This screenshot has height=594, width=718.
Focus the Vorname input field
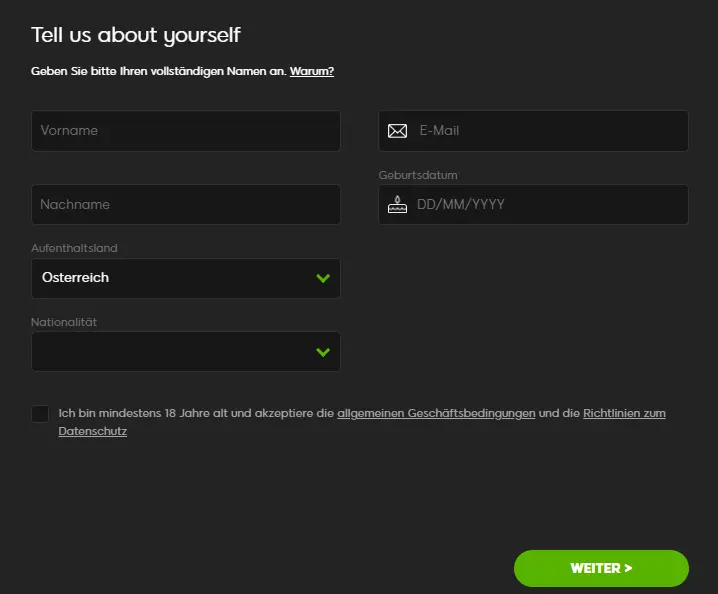[185, 131]
